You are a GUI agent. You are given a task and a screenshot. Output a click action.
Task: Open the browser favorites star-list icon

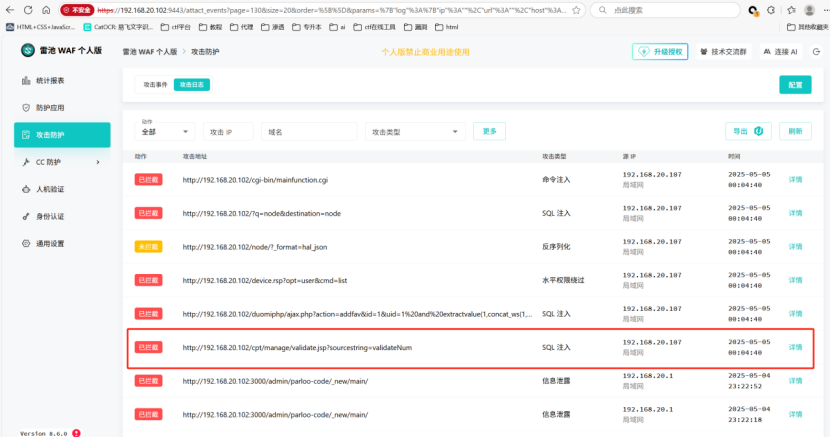click(x=791, y=10)
